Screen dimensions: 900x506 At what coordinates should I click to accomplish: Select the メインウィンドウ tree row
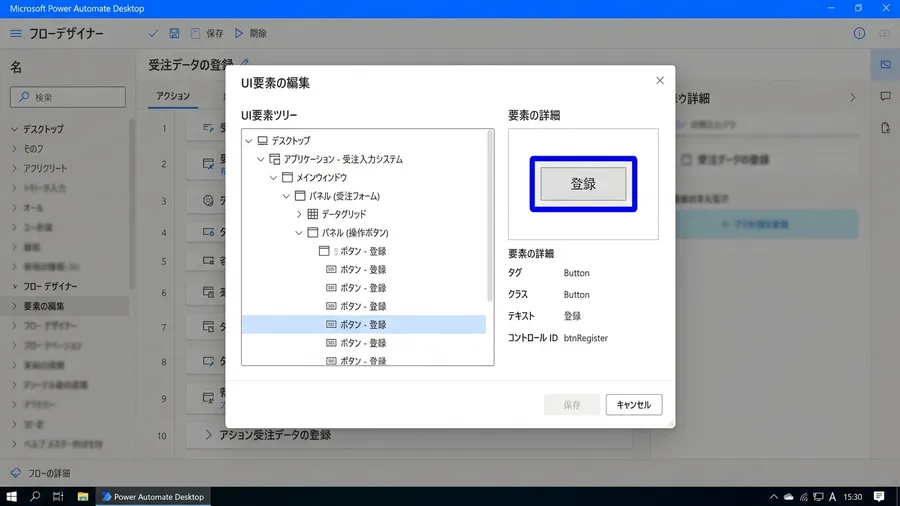(364, 178)
